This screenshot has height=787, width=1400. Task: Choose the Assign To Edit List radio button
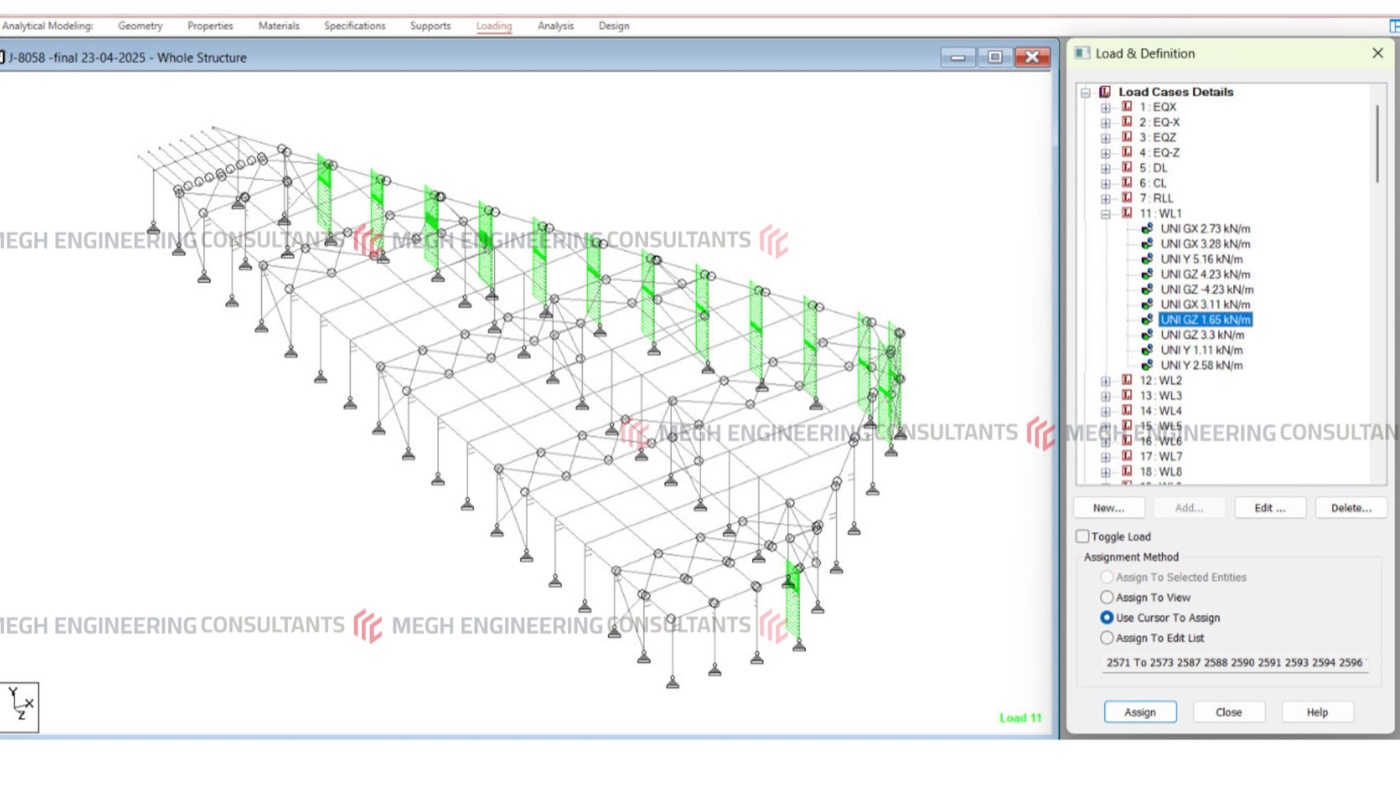[1106, 638]
